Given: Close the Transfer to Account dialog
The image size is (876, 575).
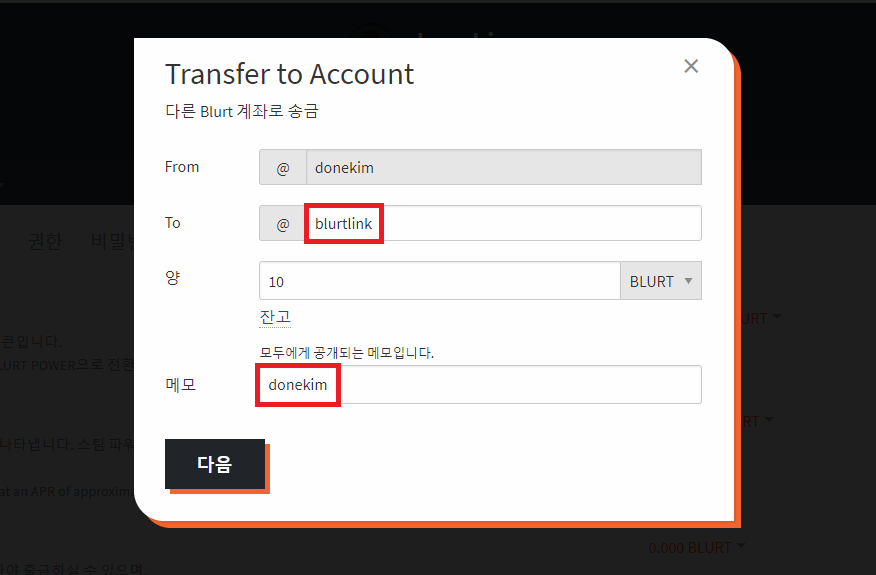Looking at the screenshot, I should [x=691, y=66].
